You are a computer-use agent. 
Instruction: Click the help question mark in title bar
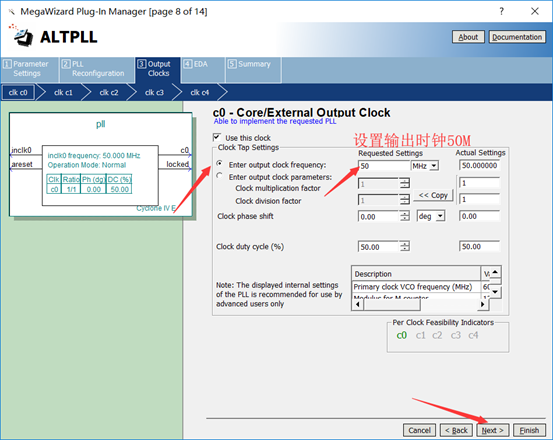[502, 11]
